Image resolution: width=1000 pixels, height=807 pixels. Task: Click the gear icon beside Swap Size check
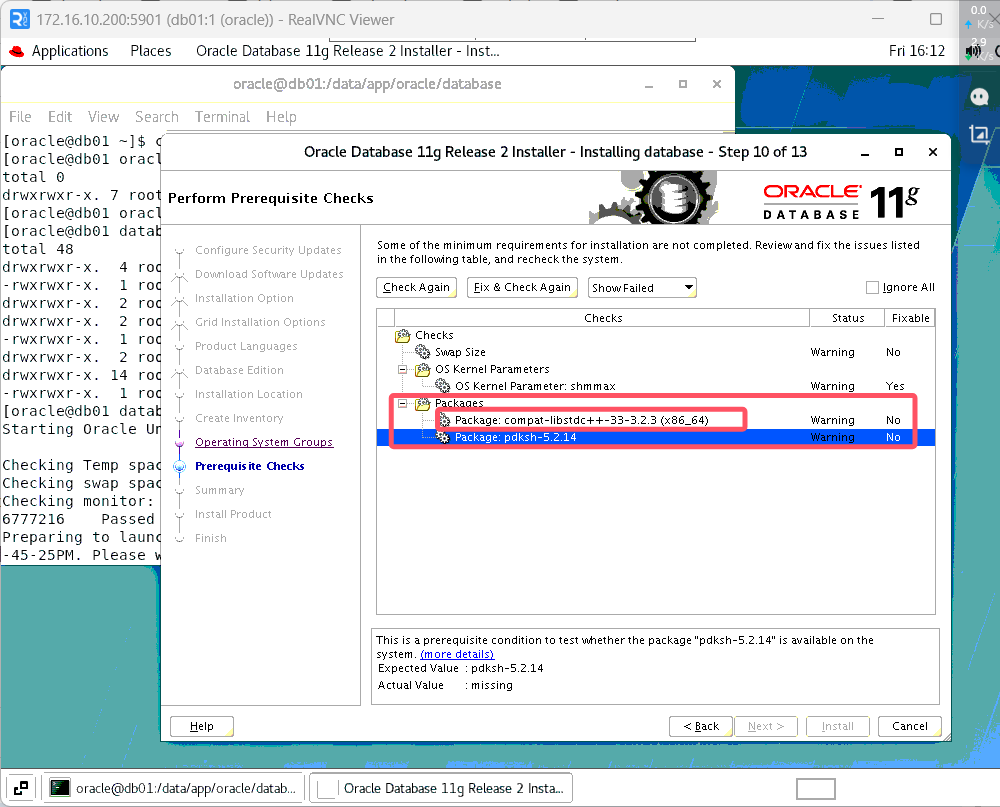[421, 352]
